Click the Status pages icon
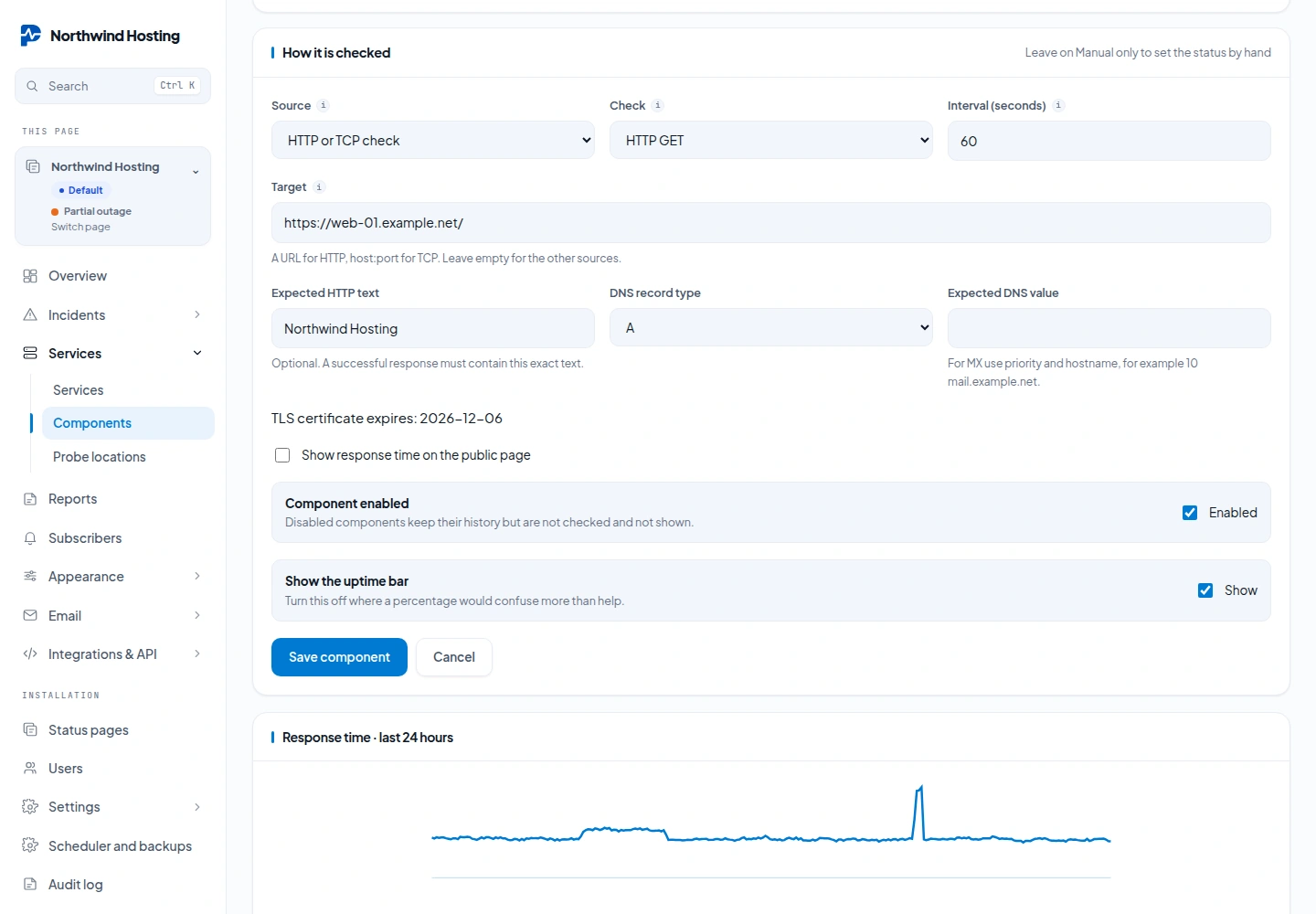 point(30,729)
